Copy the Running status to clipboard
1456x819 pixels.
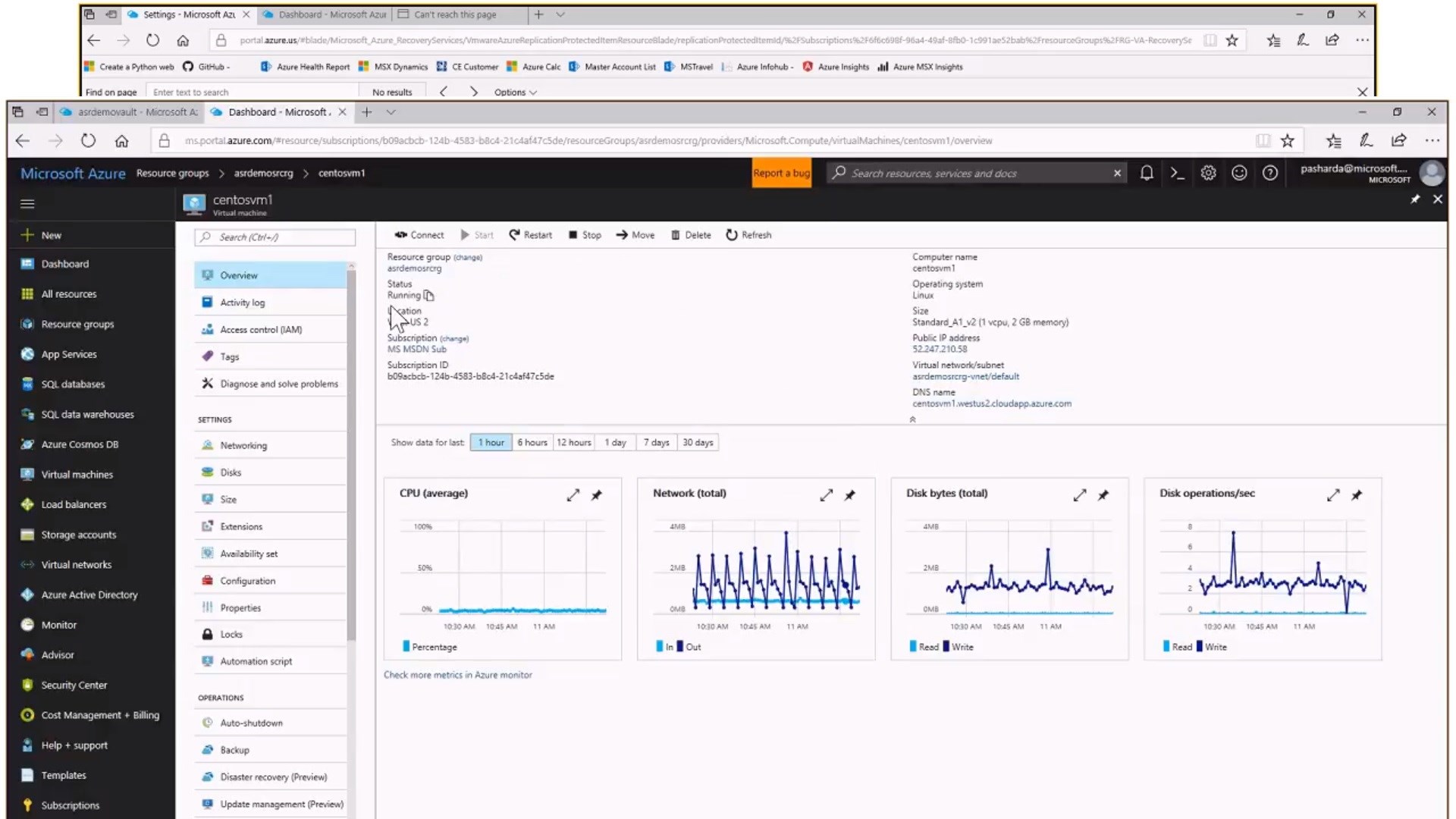[x=429, y=296]
